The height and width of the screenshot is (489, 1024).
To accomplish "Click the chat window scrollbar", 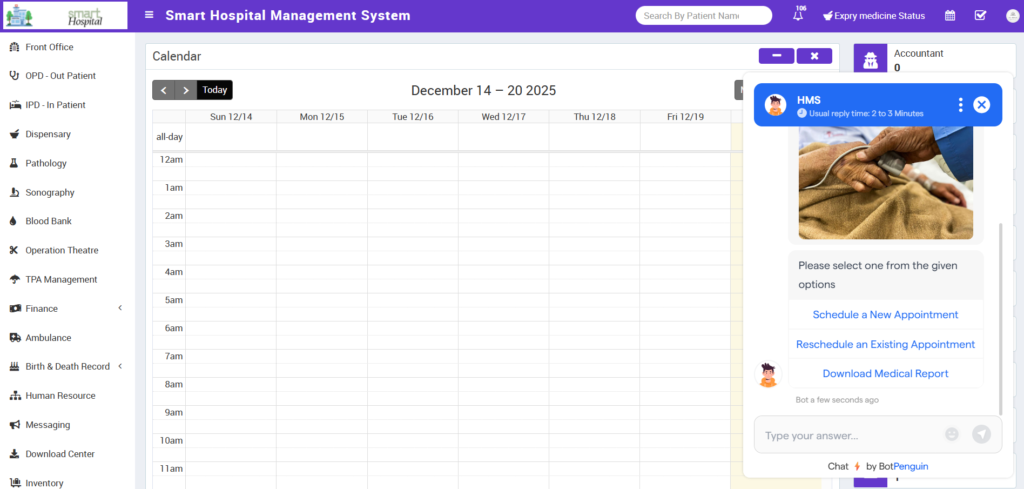I will pos(1000,320).
